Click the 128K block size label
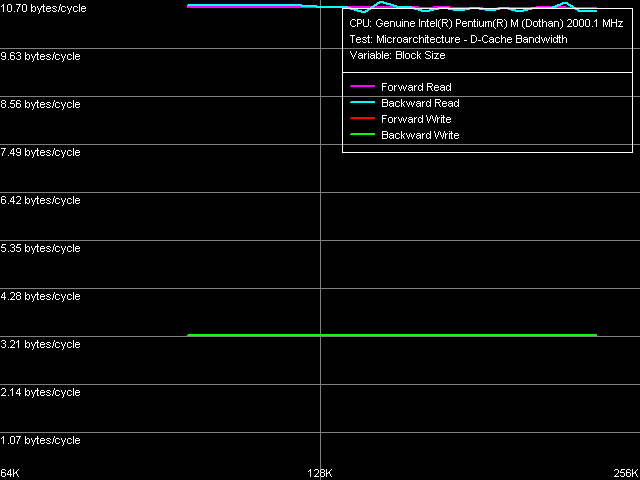The image size is (640, 480). click(320, 473)
